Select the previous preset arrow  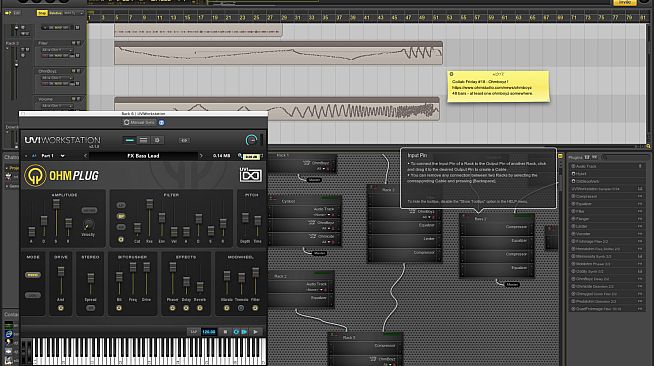pos(86,155)
